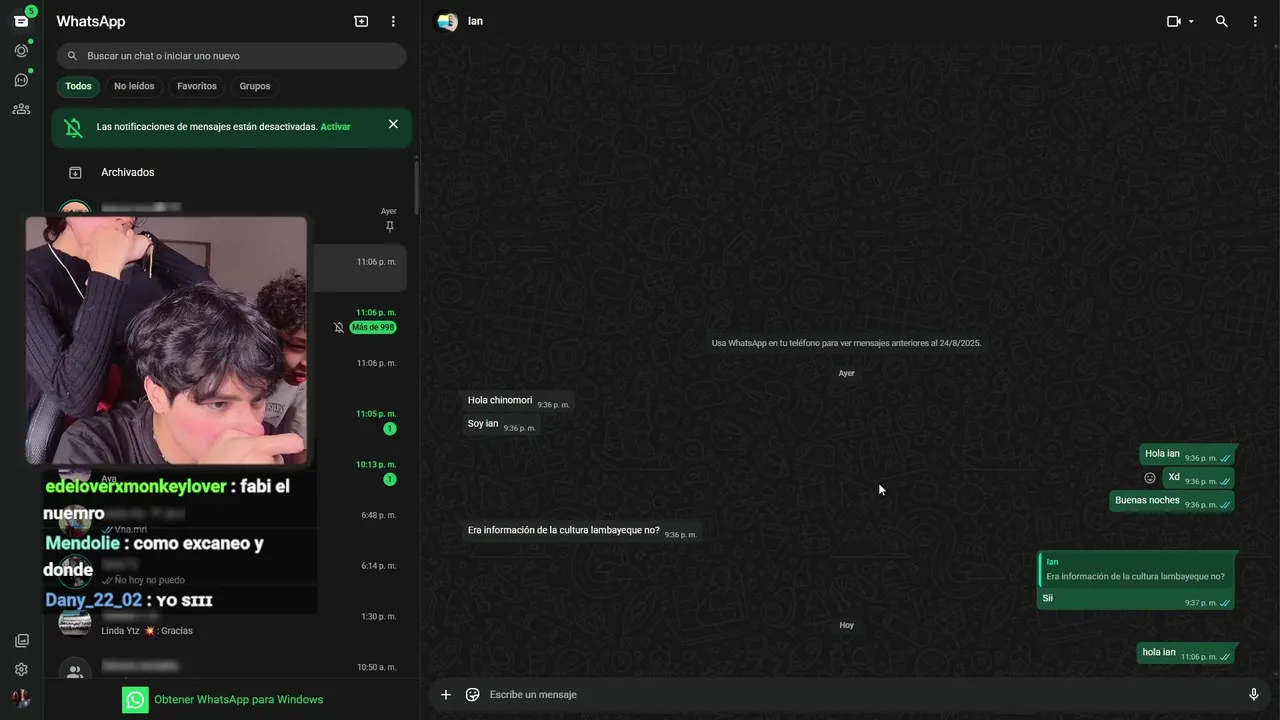Click Activar notifications link
Viewport: 1280px width, 720px height.
(x=335, y=127)
